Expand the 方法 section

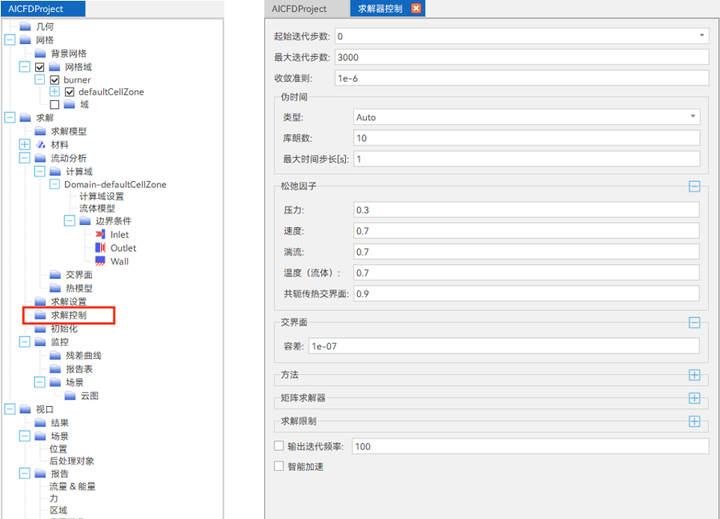pyautogui.click(x=694, y=375)
